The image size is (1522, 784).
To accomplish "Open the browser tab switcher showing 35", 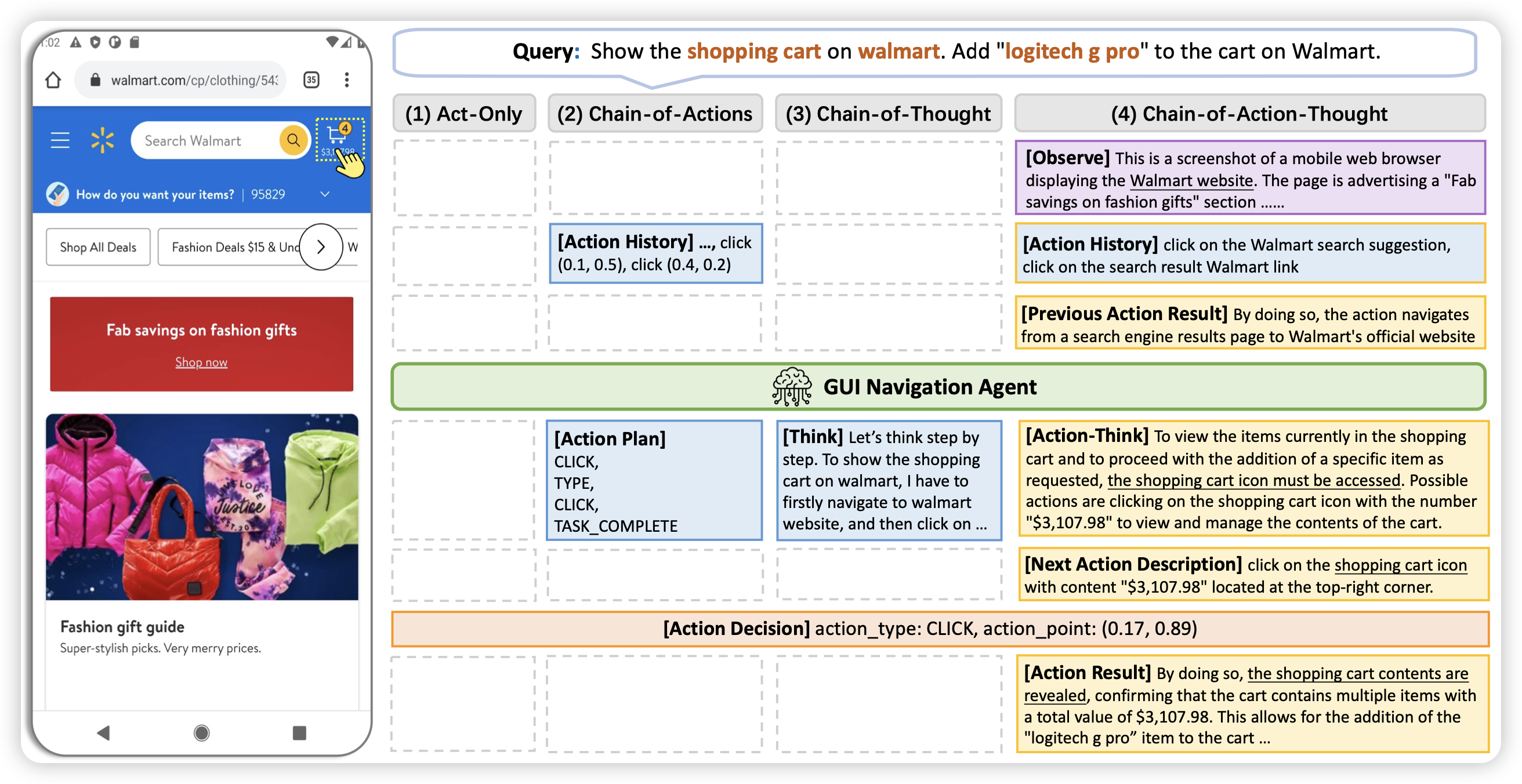I will tap(311, 80).
